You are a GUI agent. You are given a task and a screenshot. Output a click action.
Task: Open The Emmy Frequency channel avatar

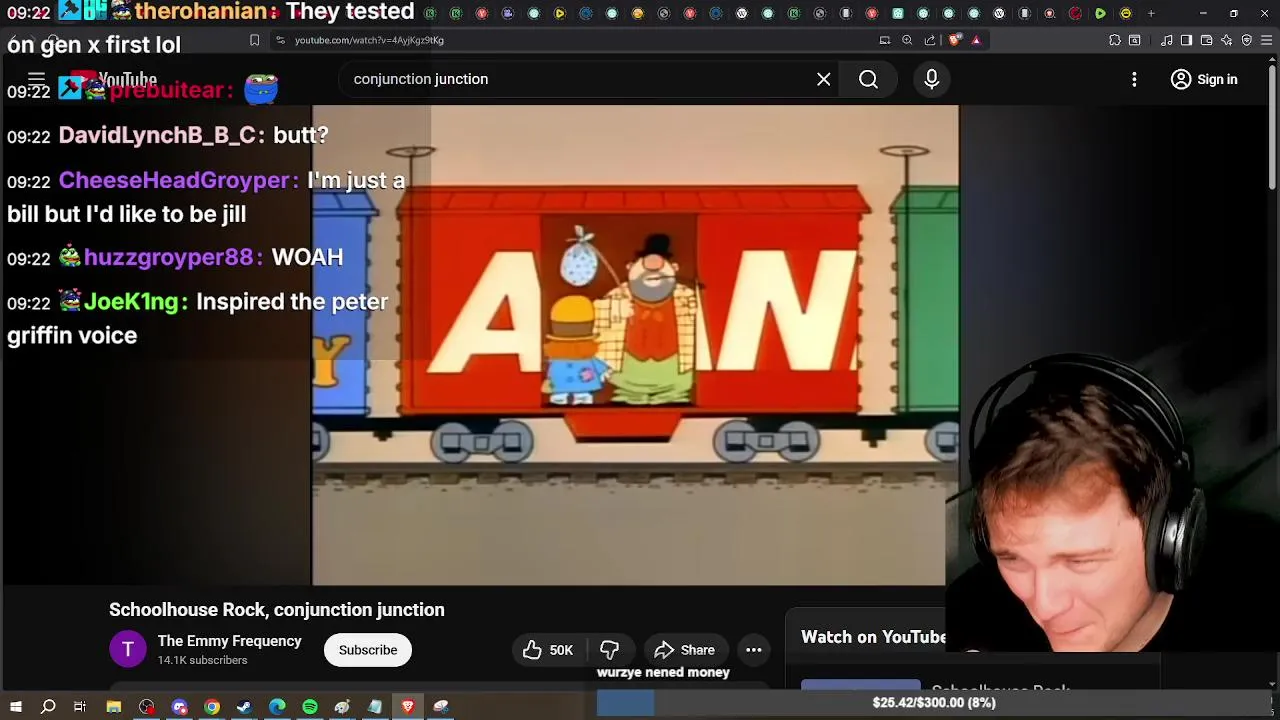(127, 650)
